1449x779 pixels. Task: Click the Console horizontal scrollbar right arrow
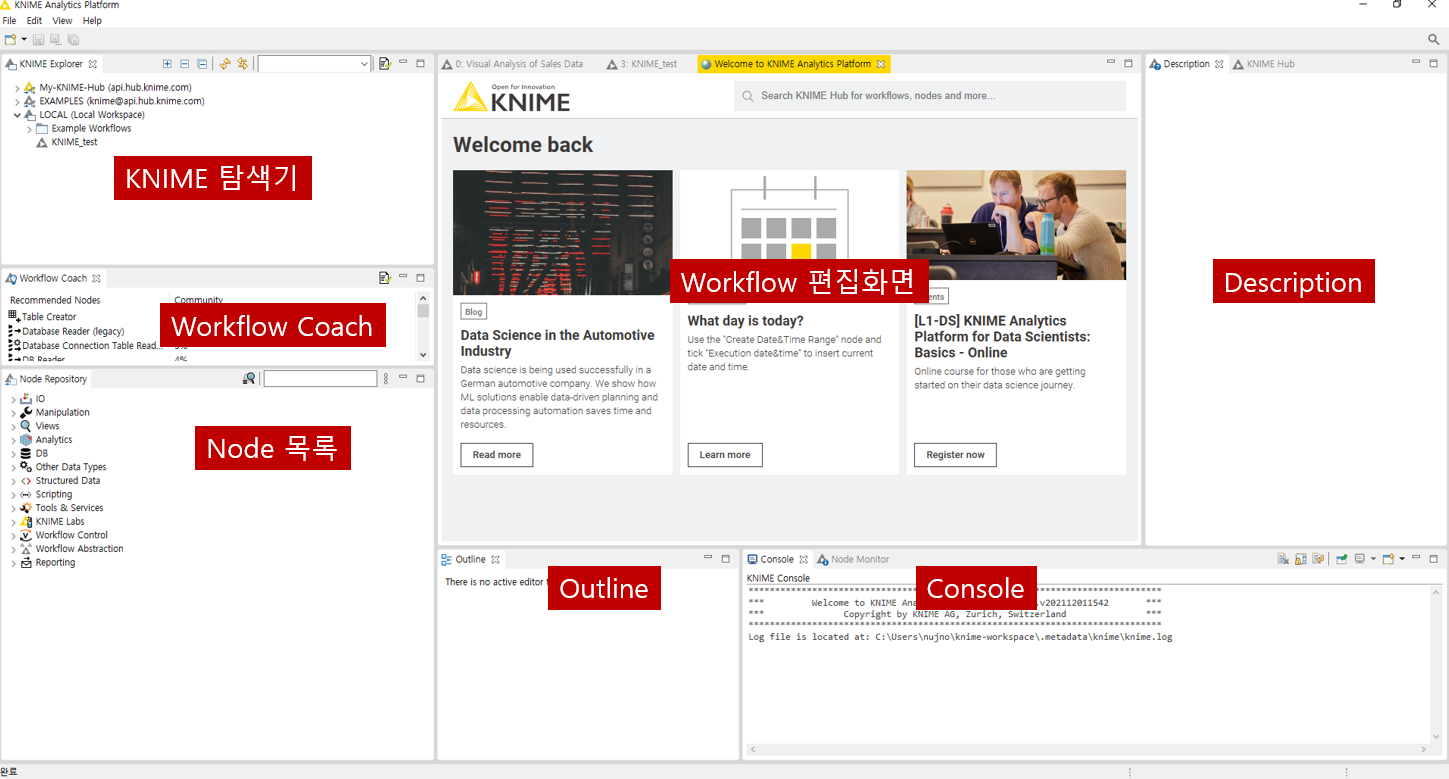(1424, 749)
